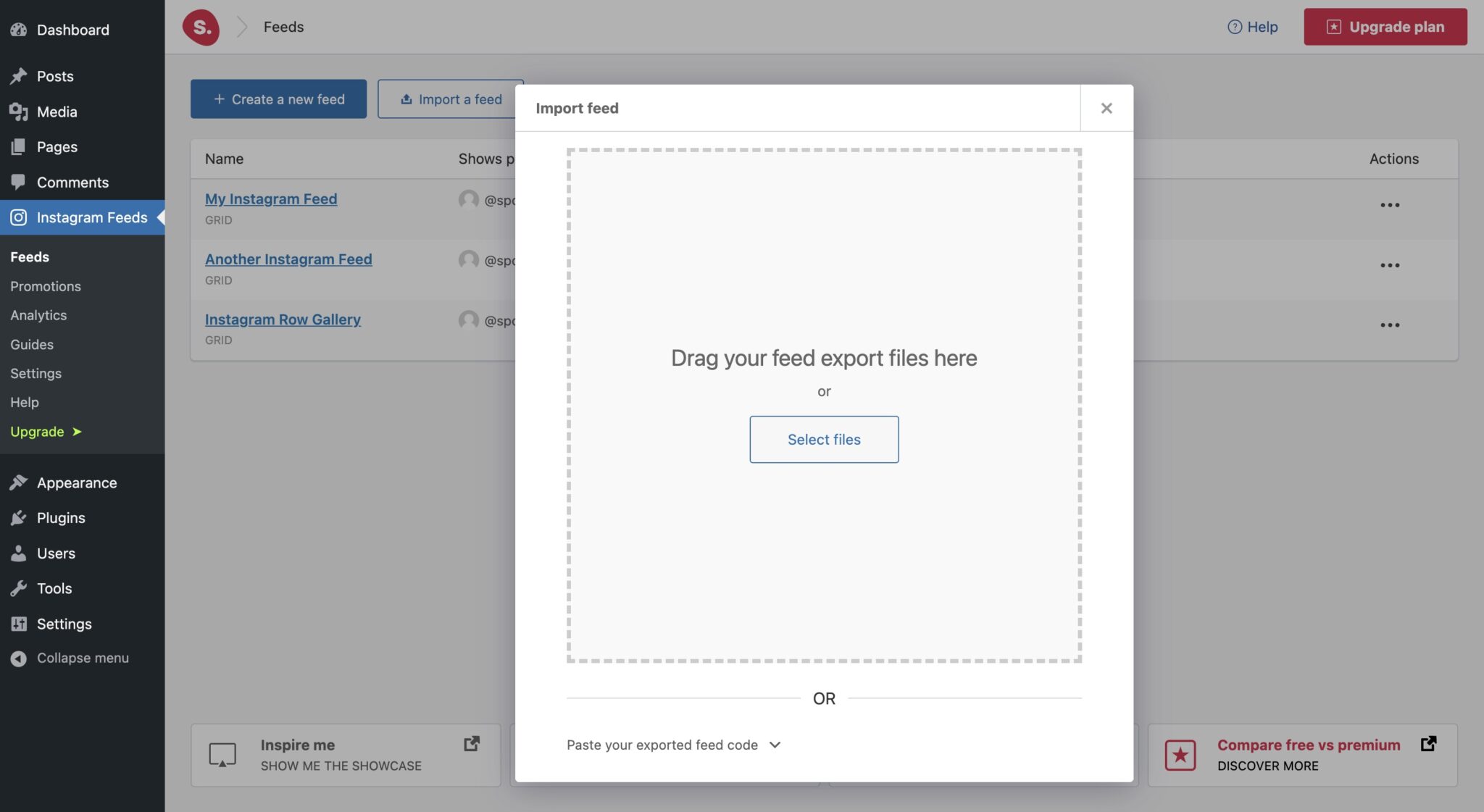
Task: Click the upload icon on Import a feed
Action: [x=407, y=99]
